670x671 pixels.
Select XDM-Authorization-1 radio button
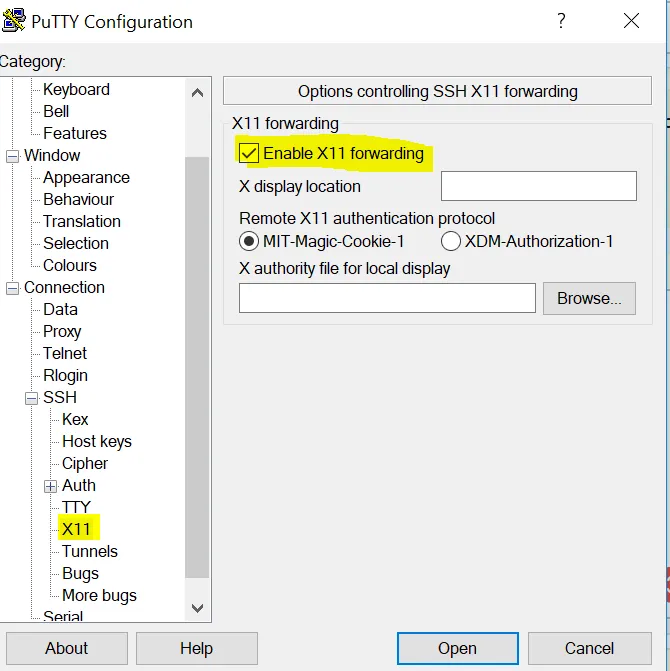[x=451, y=241]
